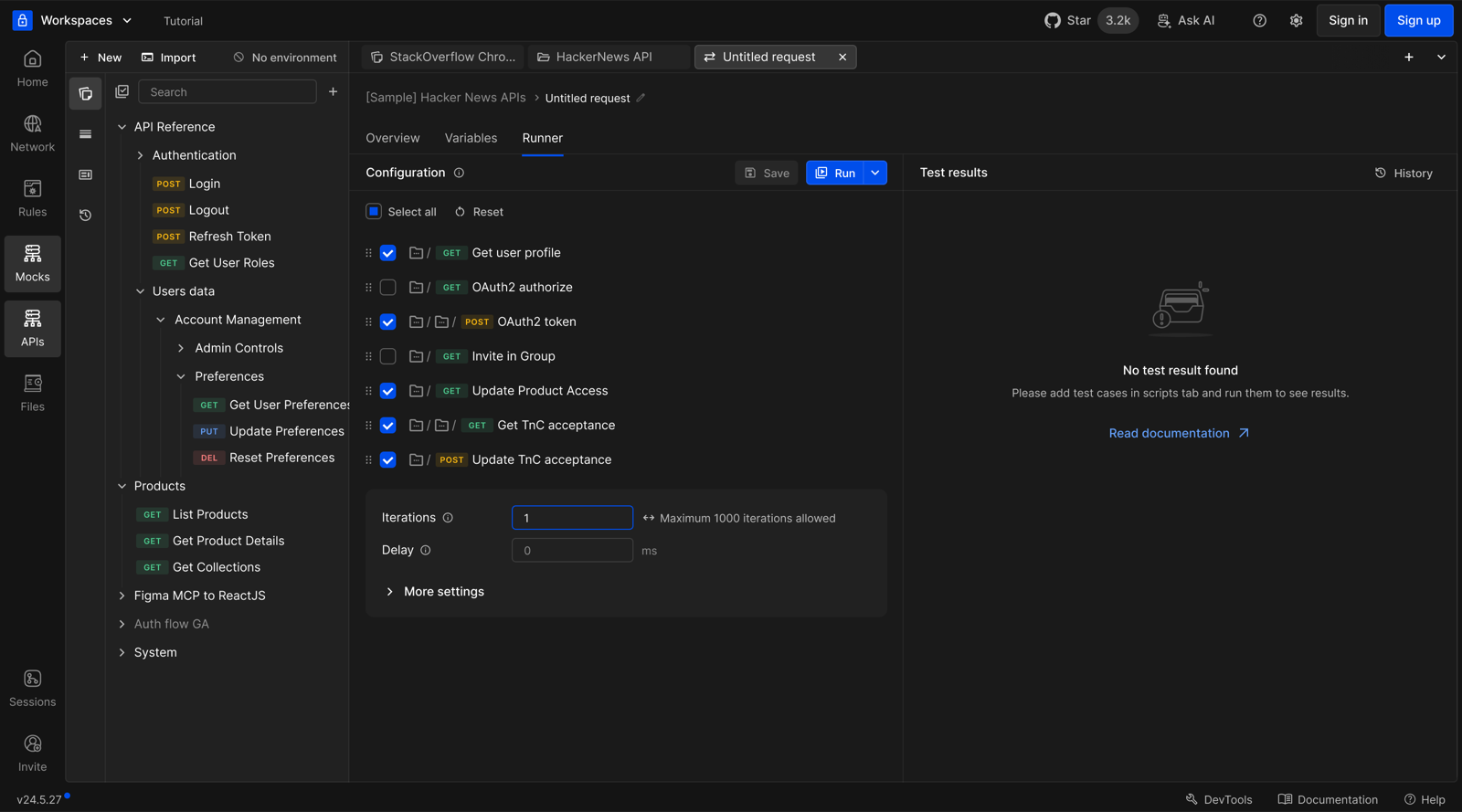Screen dimensions: 1462x812
Task: Open DevTools from status bar
Action: (x=1219, y=799)
